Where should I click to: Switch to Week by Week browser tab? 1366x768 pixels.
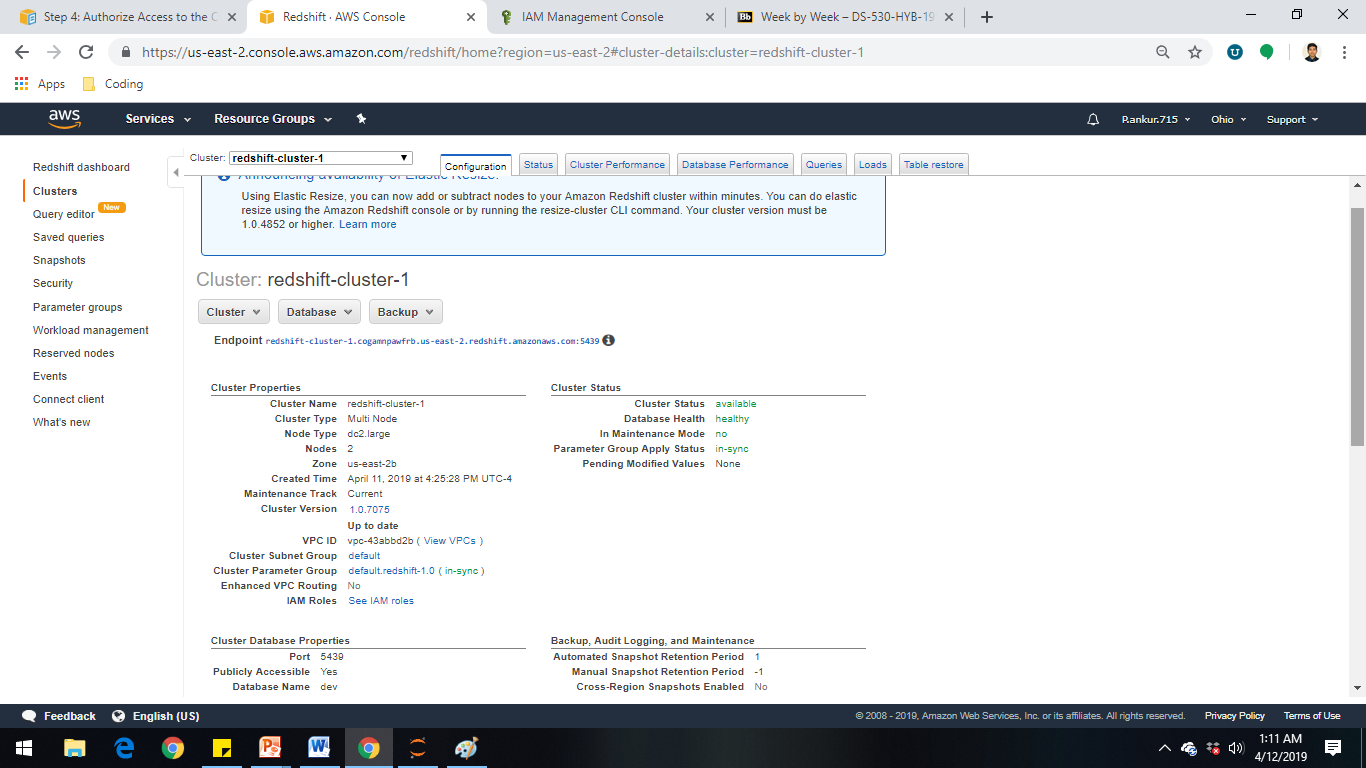click(x=846, y=17)
